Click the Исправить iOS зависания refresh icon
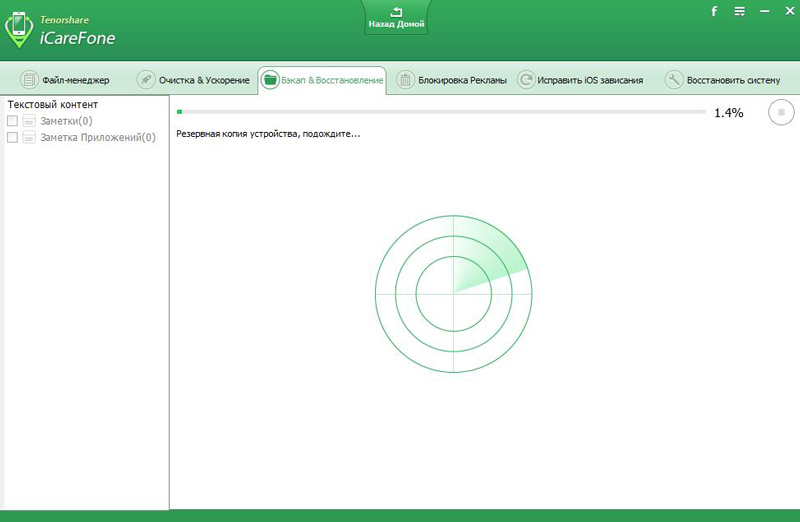This screenshot has height=522, width=800. click(x=526, y=80)
